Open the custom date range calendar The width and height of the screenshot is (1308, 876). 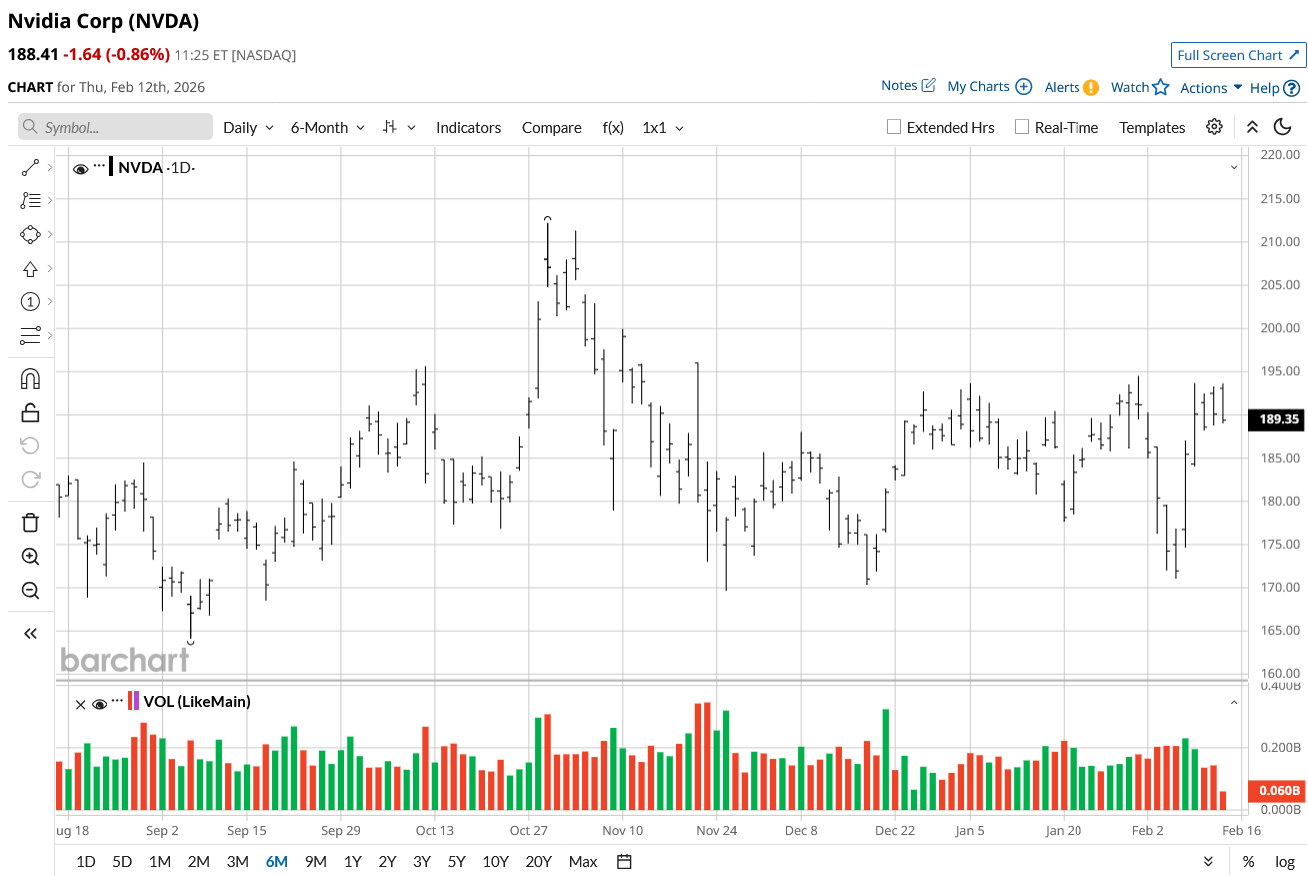[624, 861]
